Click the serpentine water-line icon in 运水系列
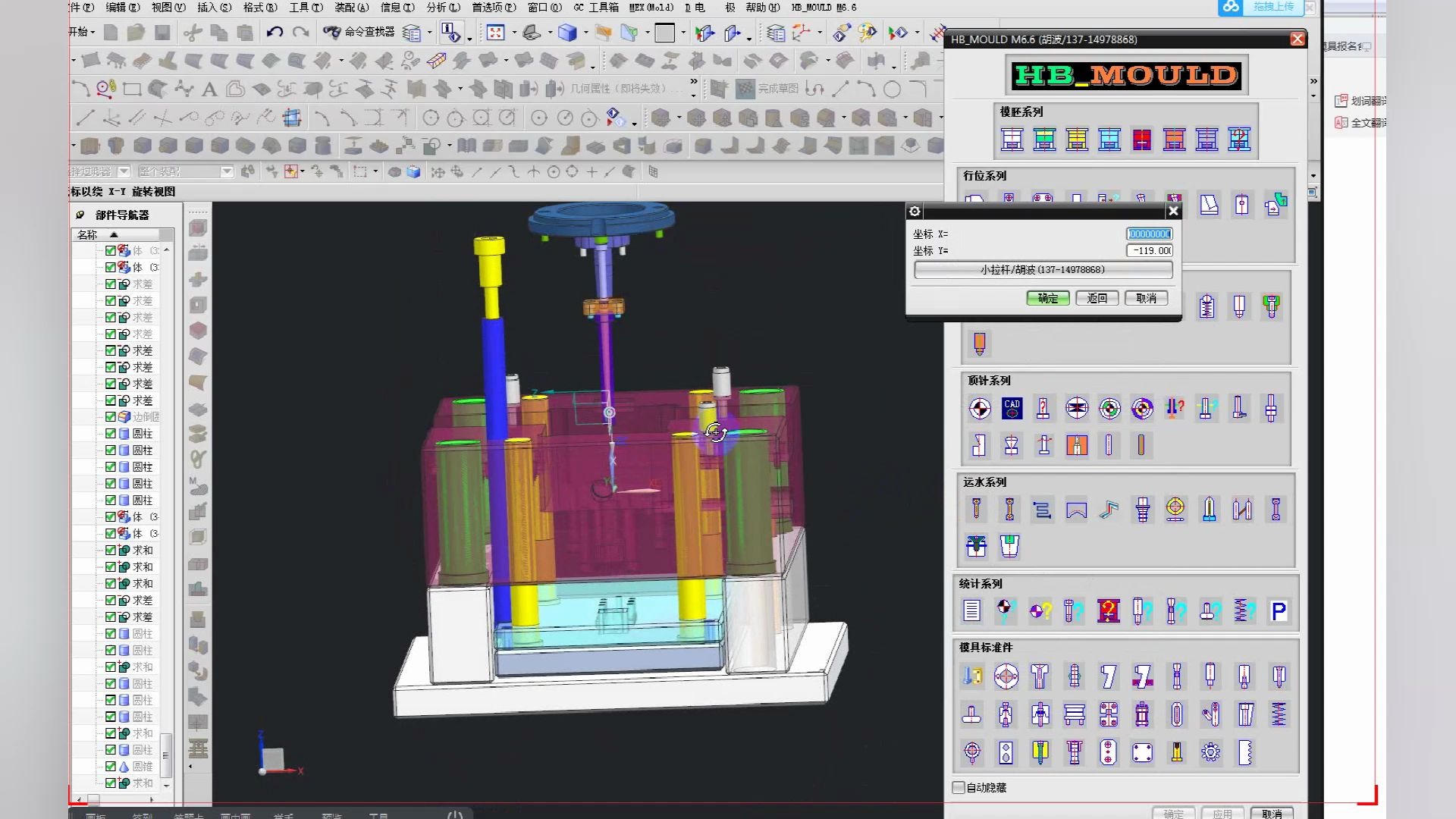1456x819 pixels. 1043,510
